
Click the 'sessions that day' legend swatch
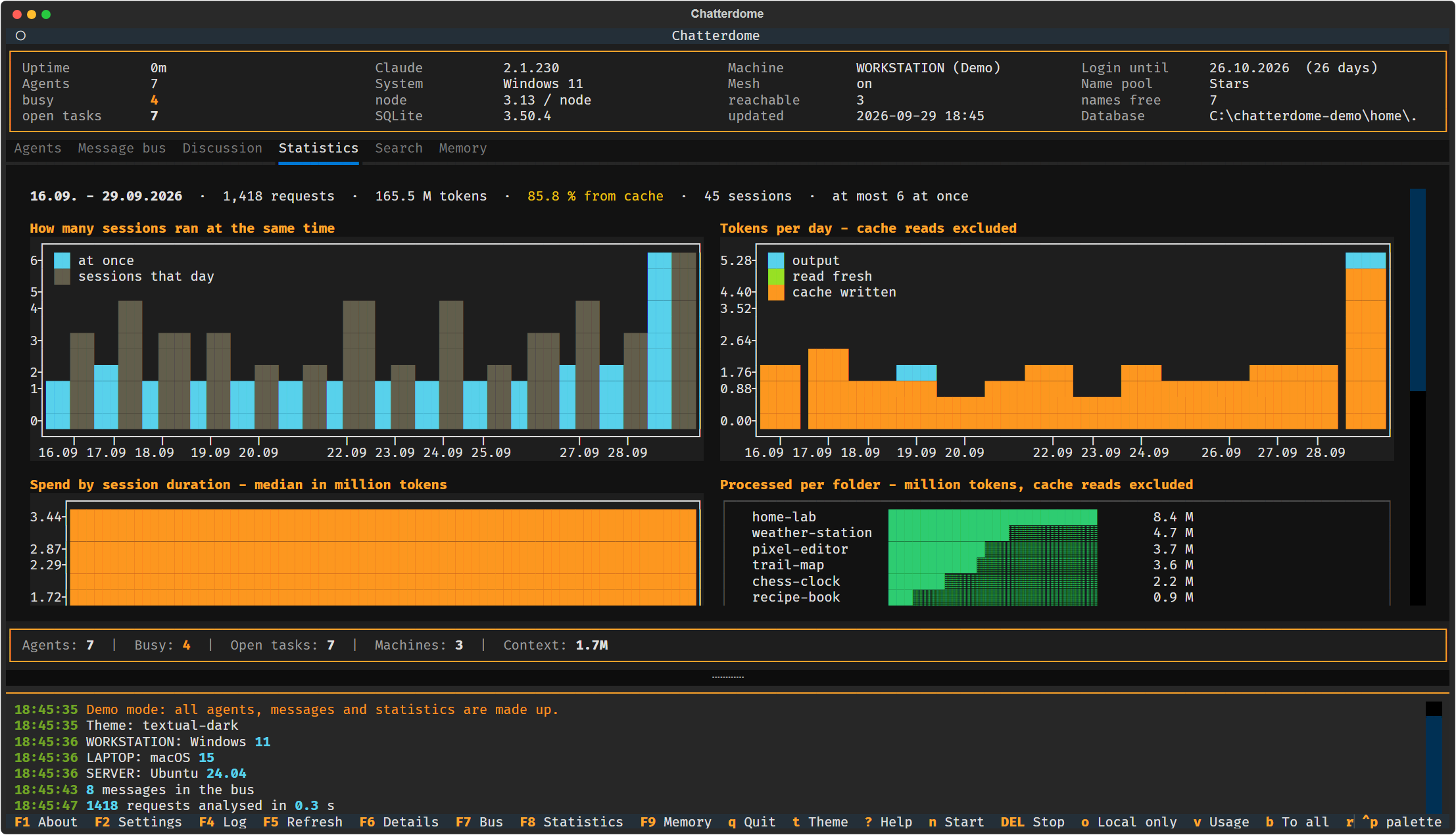(62, 277)
